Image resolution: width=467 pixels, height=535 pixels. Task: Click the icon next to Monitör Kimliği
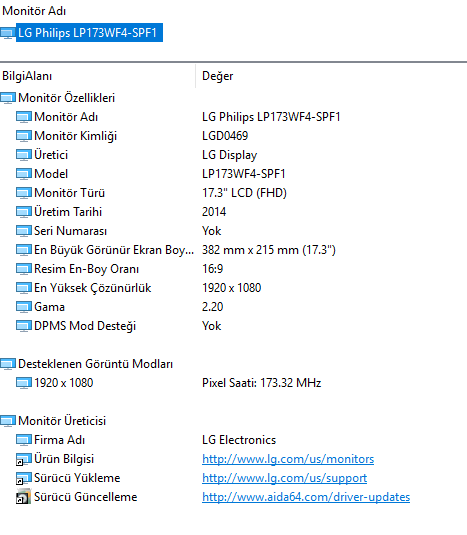point(24,136)
